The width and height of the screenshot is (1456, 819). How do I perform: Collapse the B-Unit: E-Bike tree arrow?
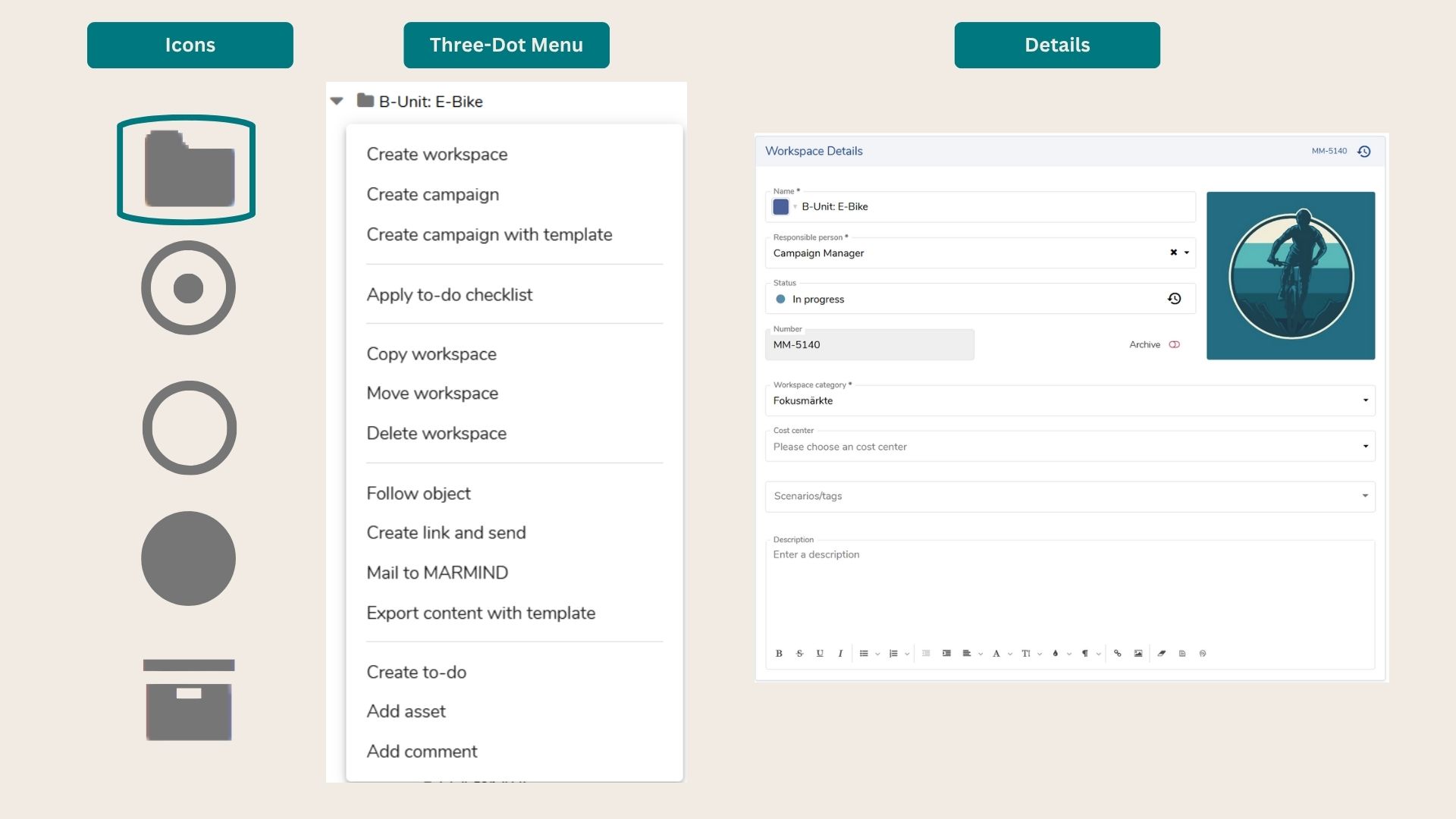point(337,101)
